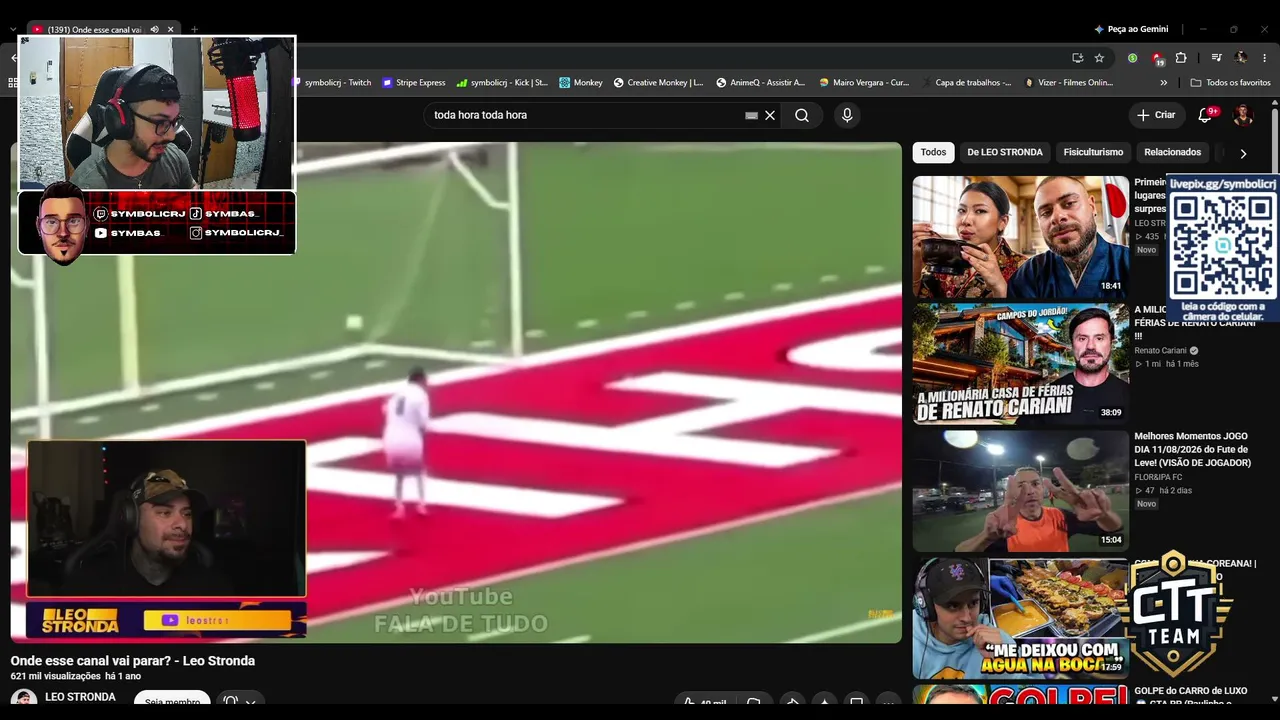Clear the search text with the X

tap(770, 115)
